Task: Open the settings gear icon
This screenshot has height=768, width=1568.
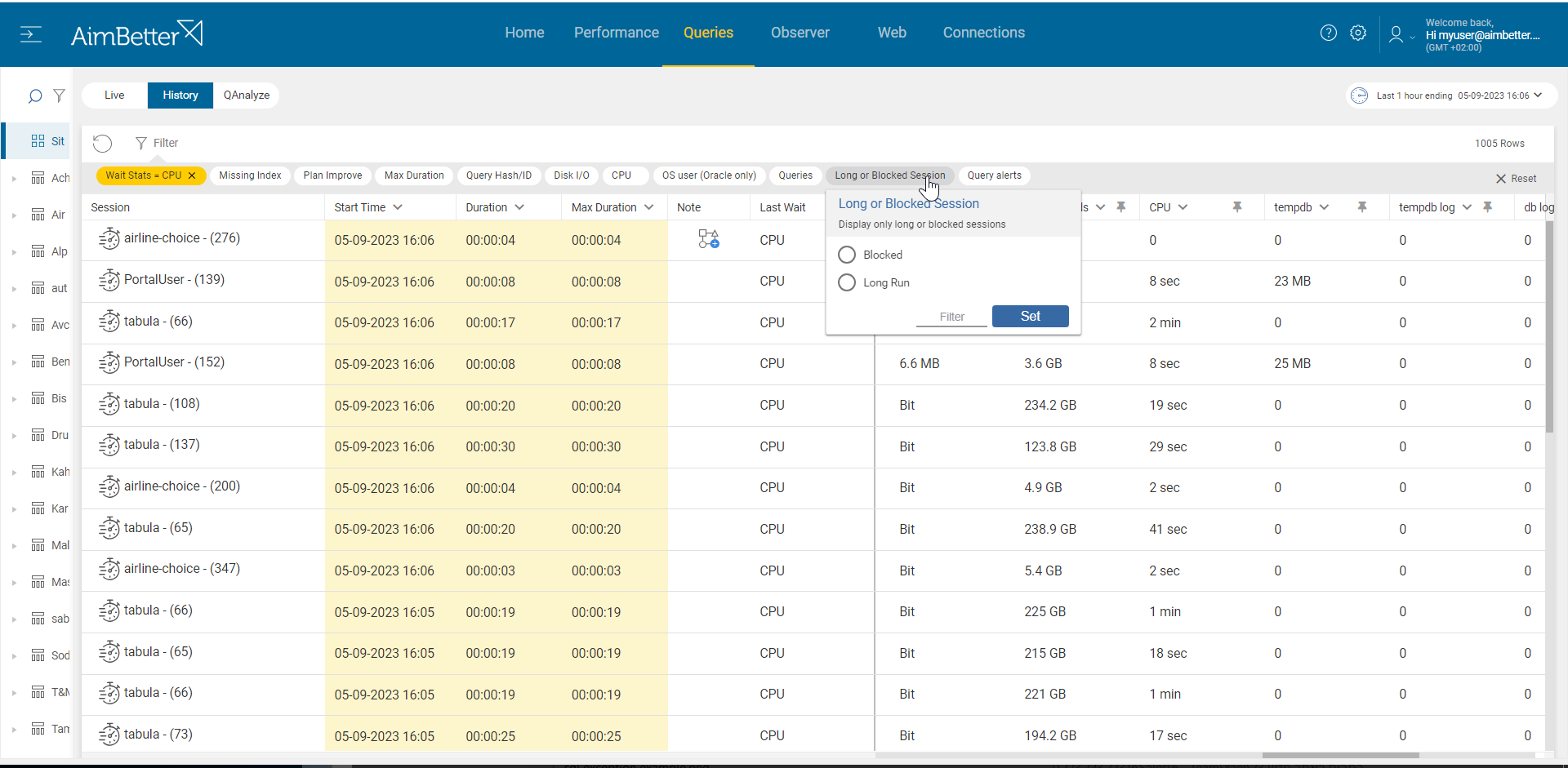Action: click(1358, 33)
